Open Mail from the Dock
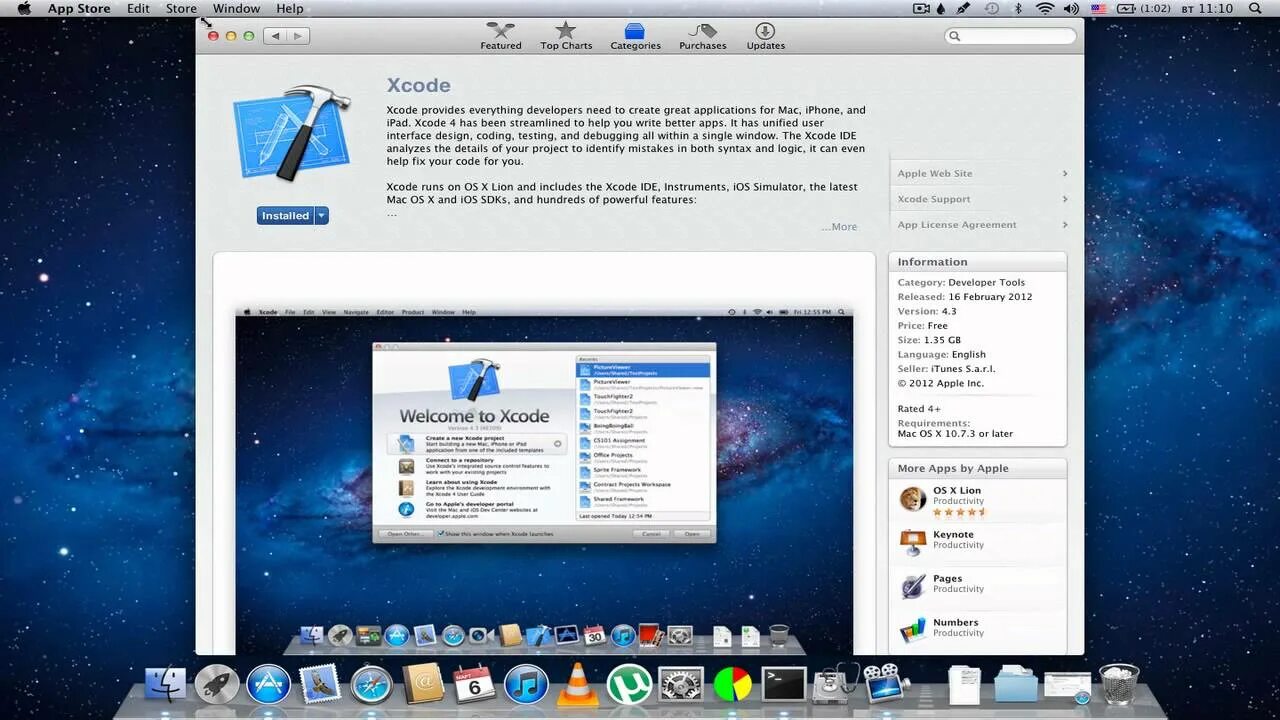The image size is (1280, 720). click(320, 685)
